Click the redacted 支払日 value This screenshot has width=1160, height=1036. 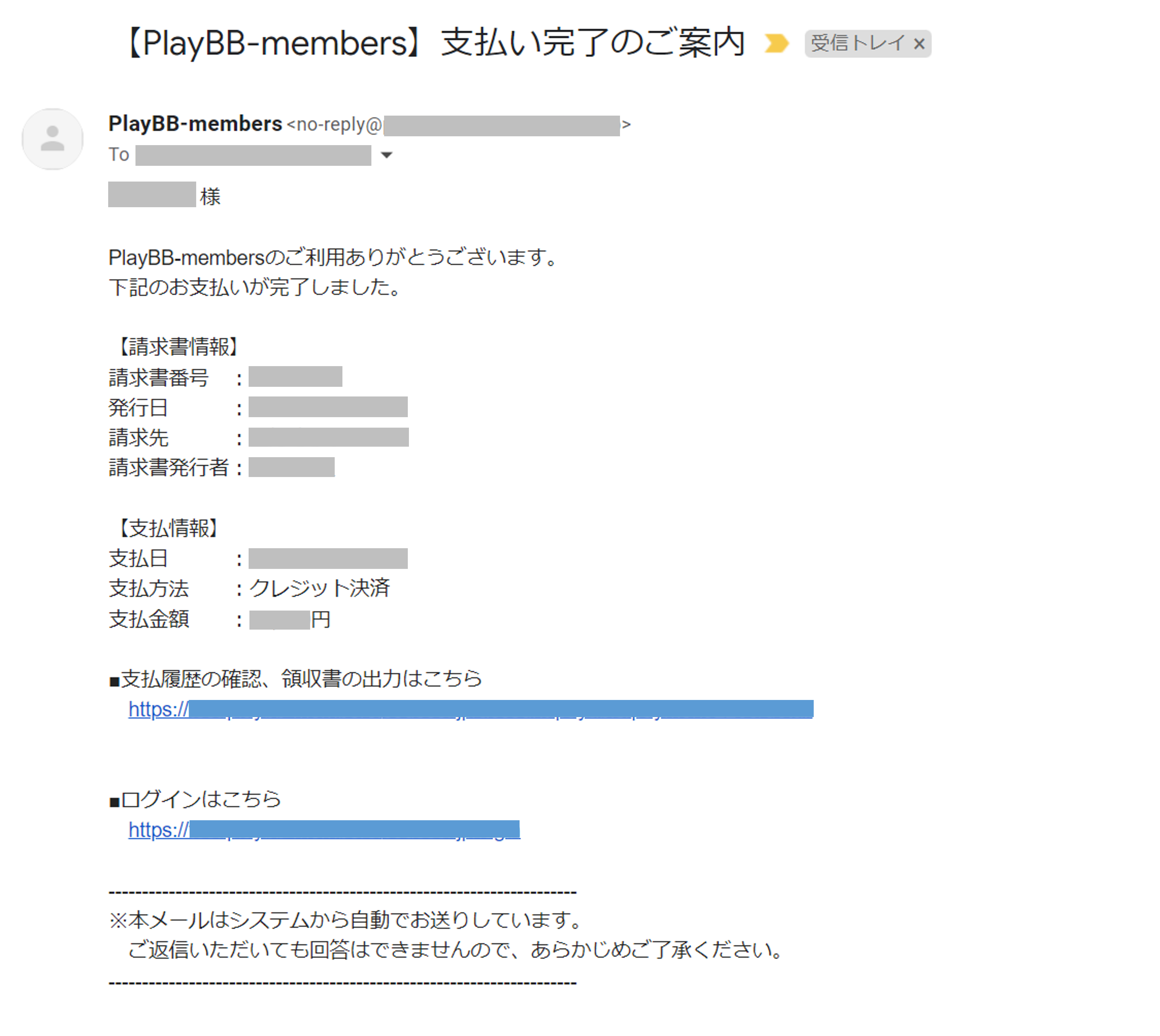coord(328,558)
